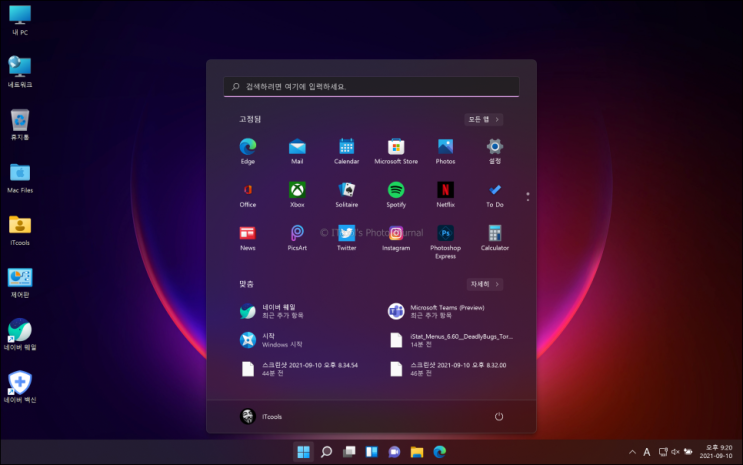The image size is (743, 465).
Task: Open Edge from the taskbar
Action: (439, 452)
